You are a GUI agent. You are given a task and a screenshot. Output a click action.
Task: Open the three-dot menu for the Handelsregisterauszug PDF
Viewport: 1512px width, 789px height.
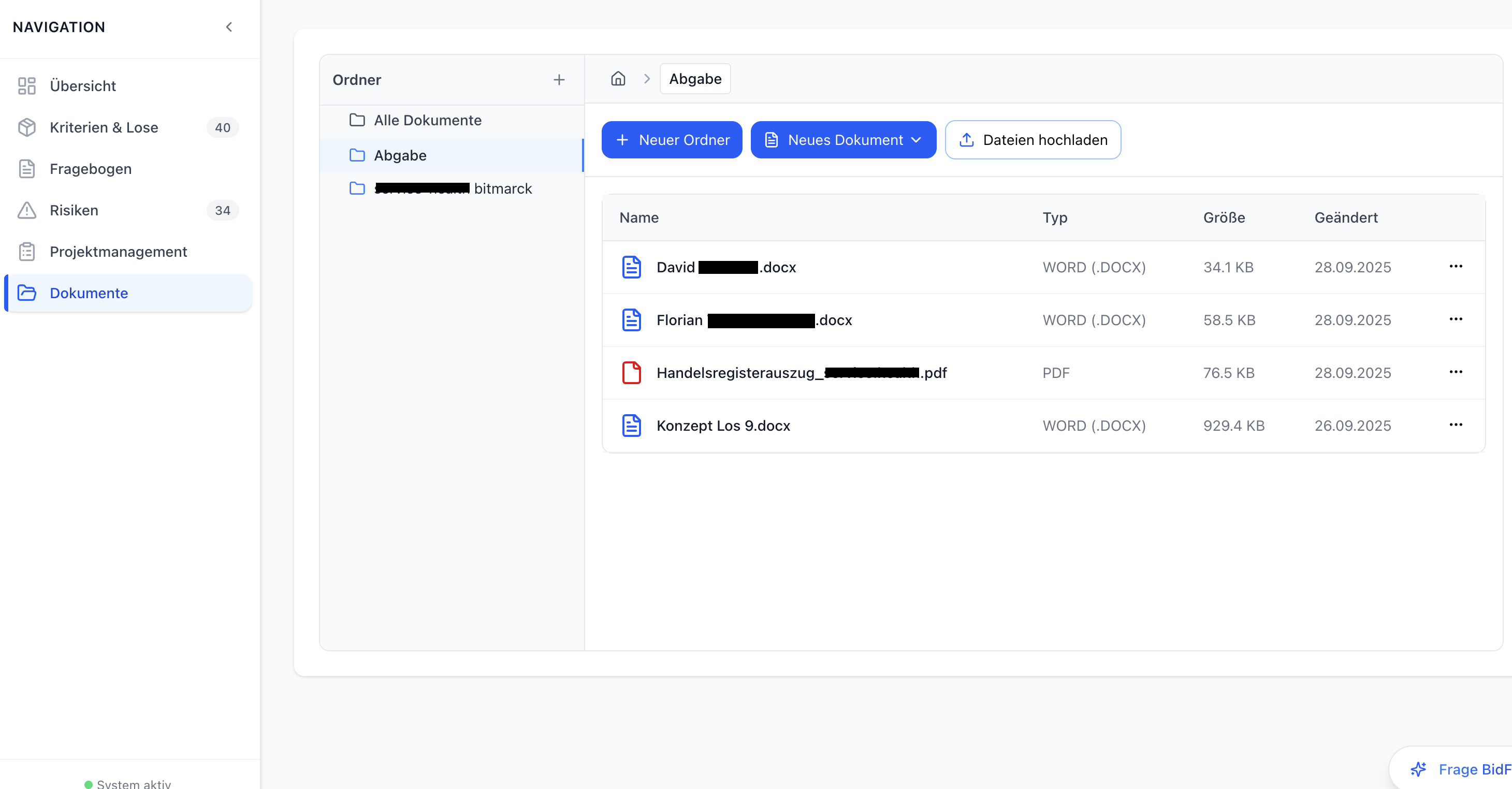pos(1455,372)
